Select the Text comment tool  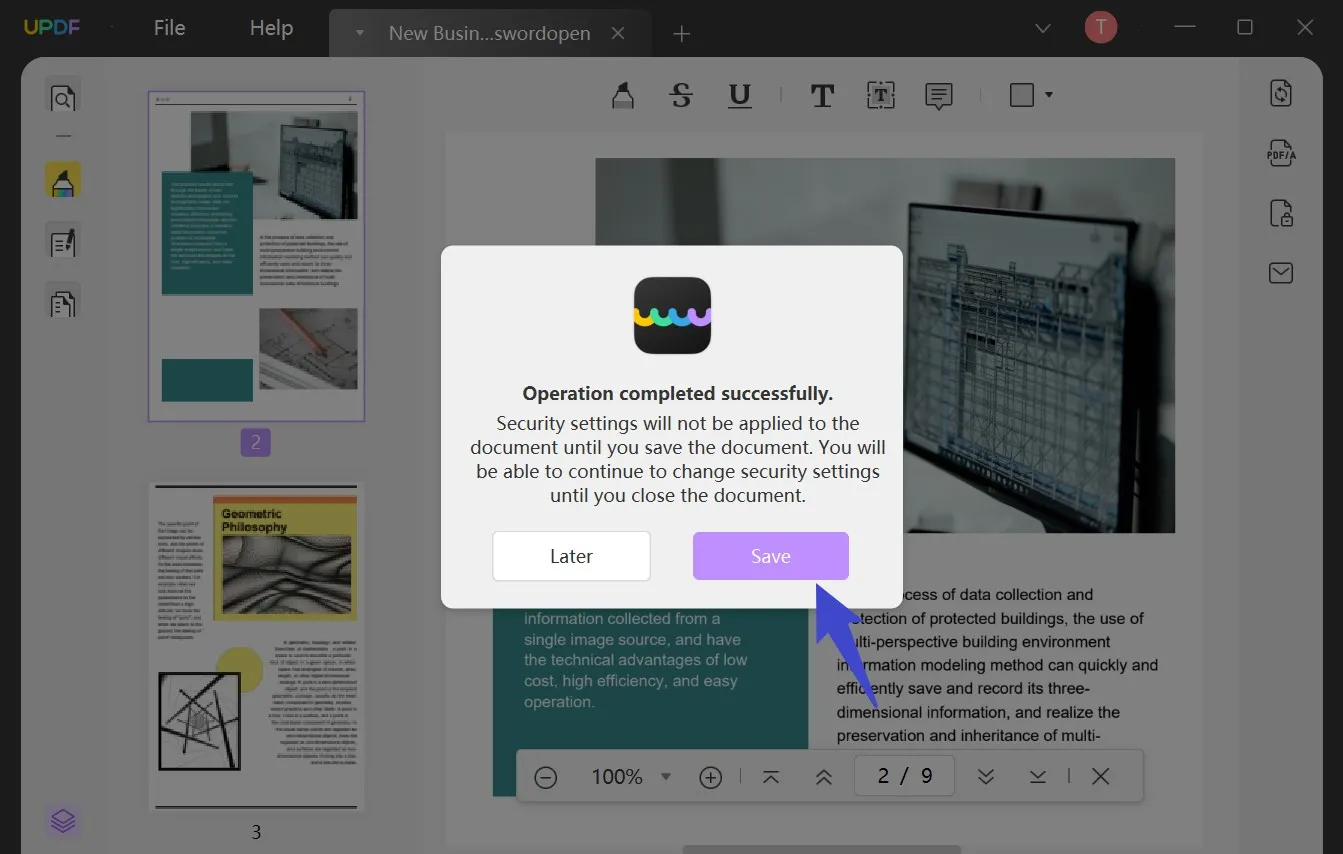(822, 95)
